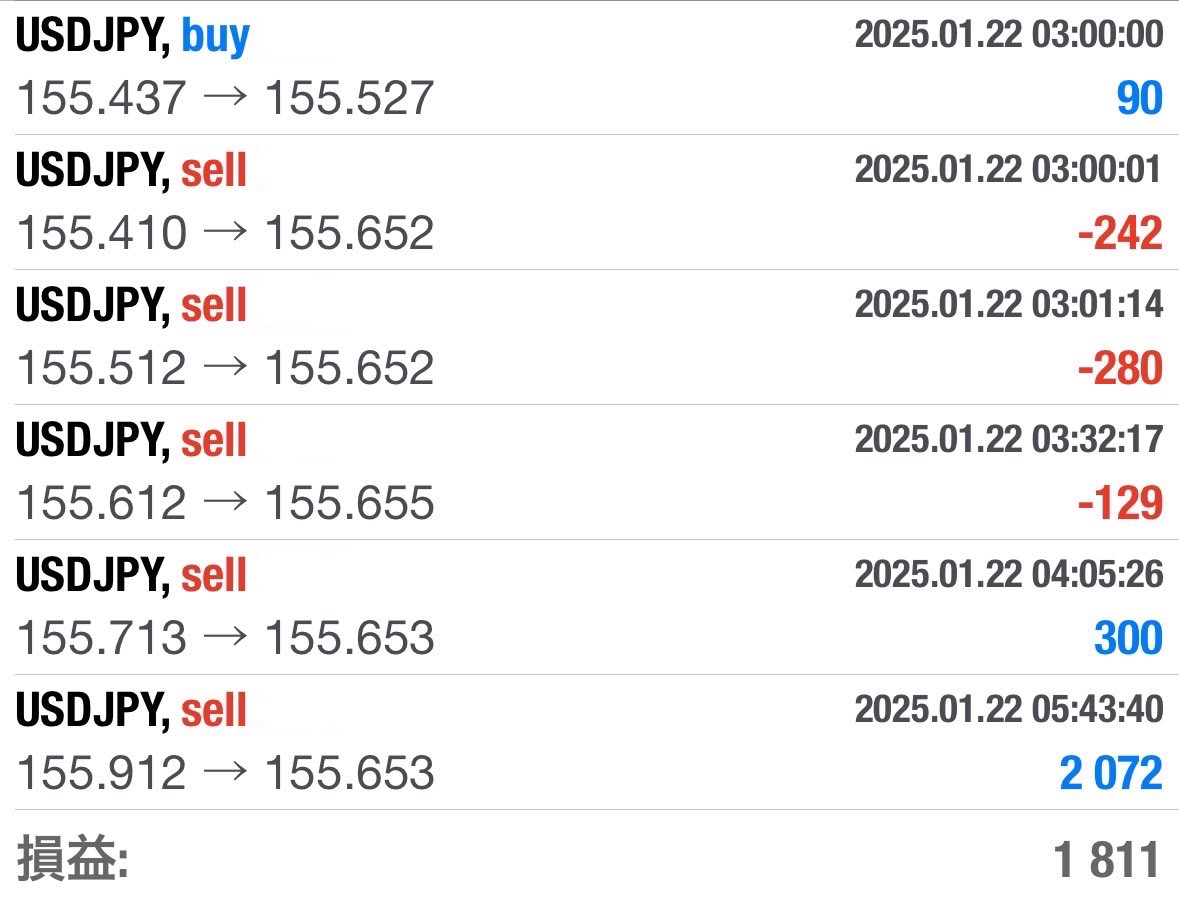Click the loss value -280
Image resolution: width=1179 pixels, height=897 pixels.
tap(1120, 369)
